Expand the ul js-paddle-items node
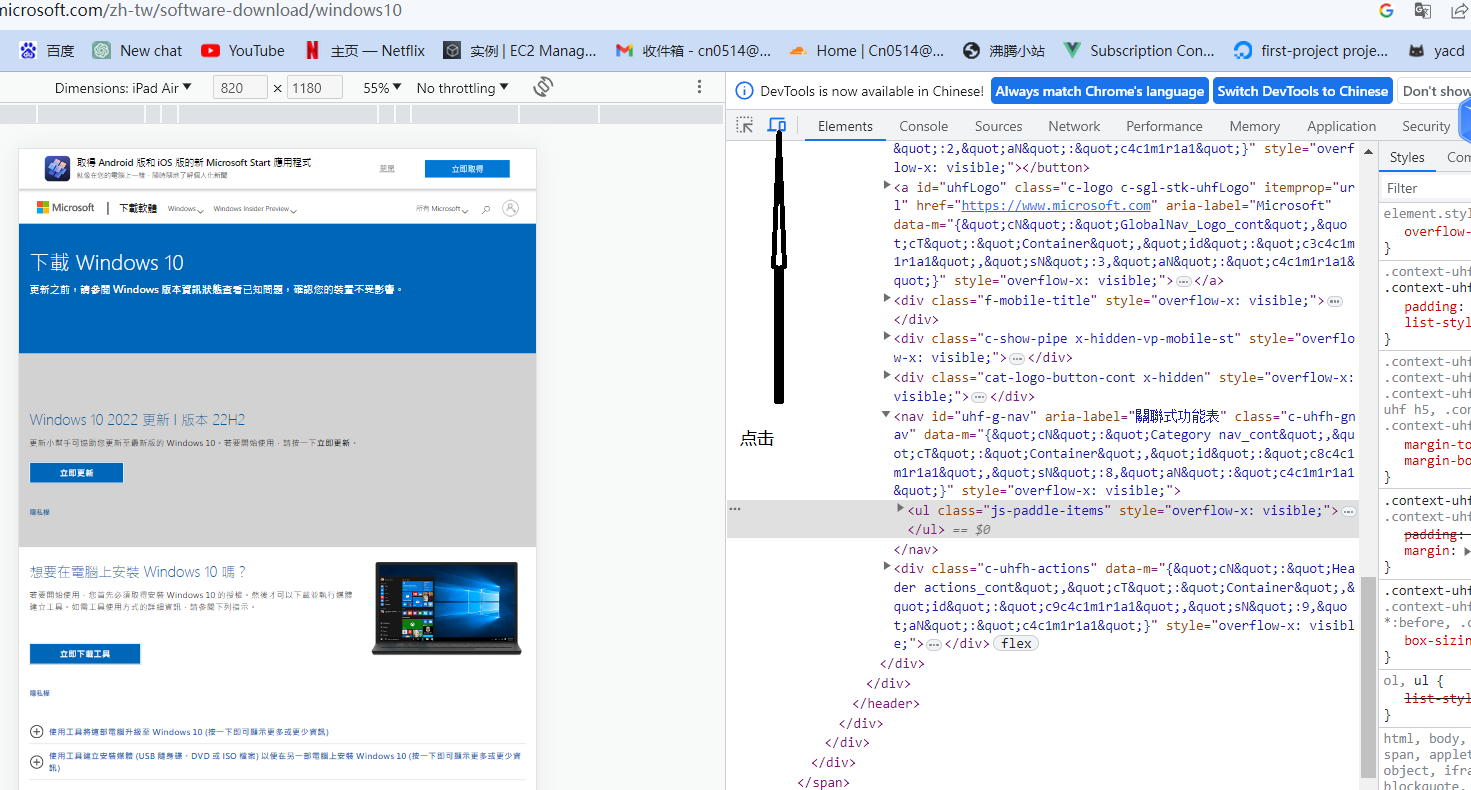 tap(900, 509)
